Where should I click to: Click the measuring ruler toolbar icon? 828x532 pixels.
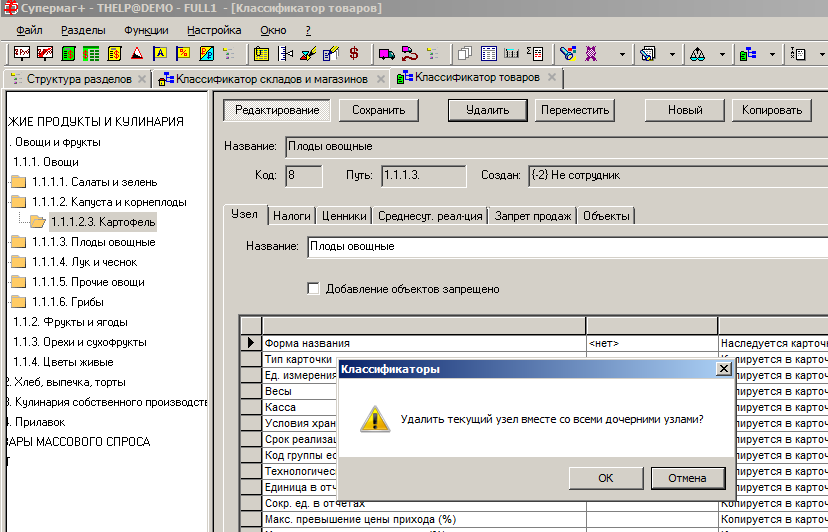[x=285, y=53]
